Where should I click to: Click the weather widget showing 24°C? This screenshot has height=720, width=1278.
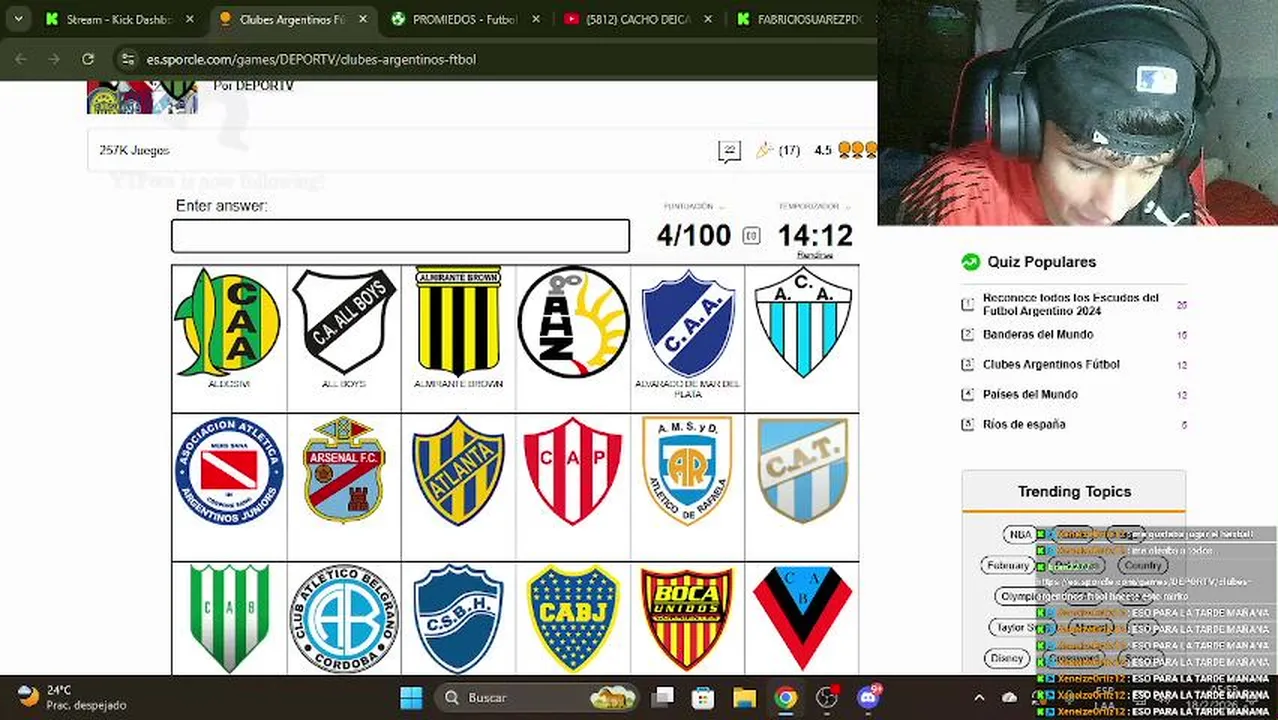(x=72, y=697)
